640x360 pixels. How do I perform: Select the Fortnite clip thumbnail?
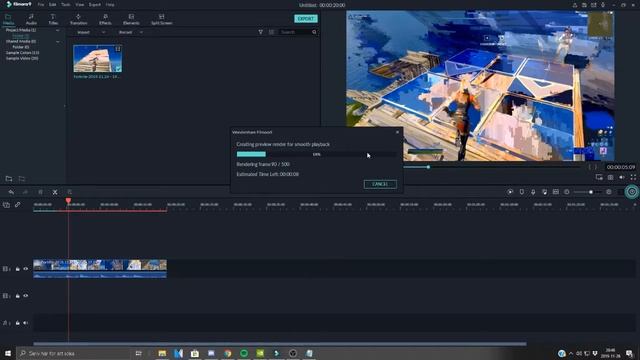pyautogui.click(x=97, y=58)
